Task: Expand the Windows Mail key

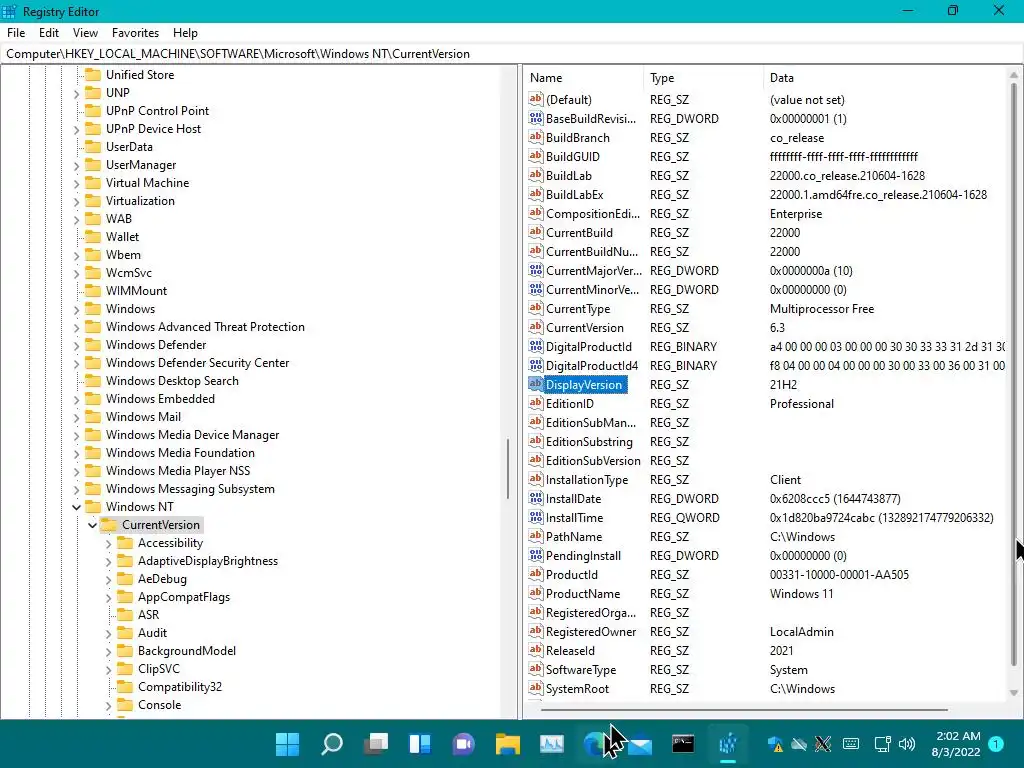Action: (76, 417)
